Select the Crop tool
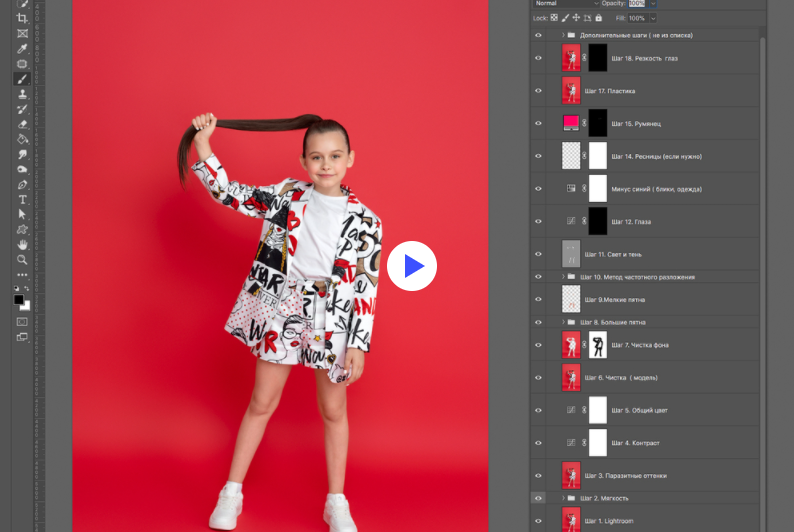The image size is (794, 532). (22, 18)
